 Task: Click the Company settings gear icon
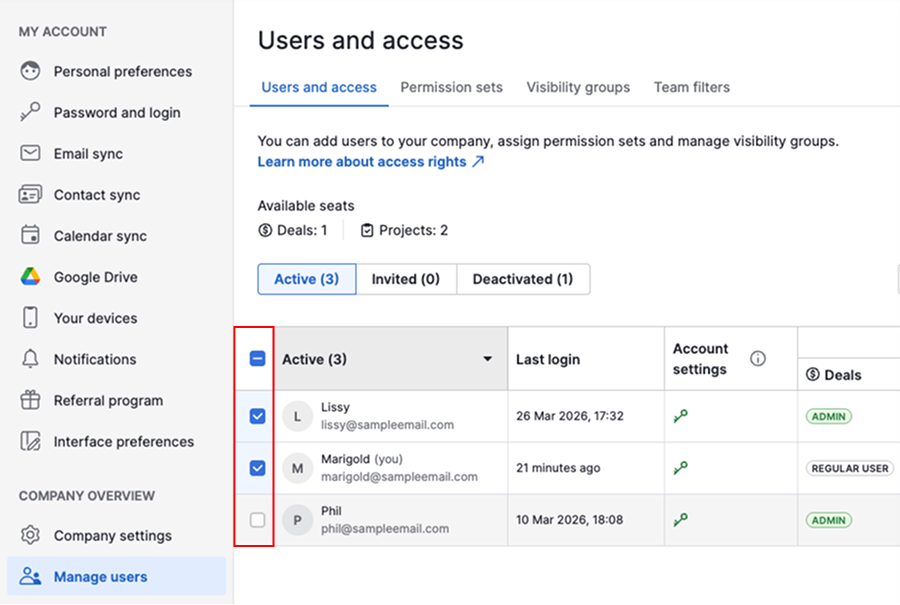(x=31, y=535)
